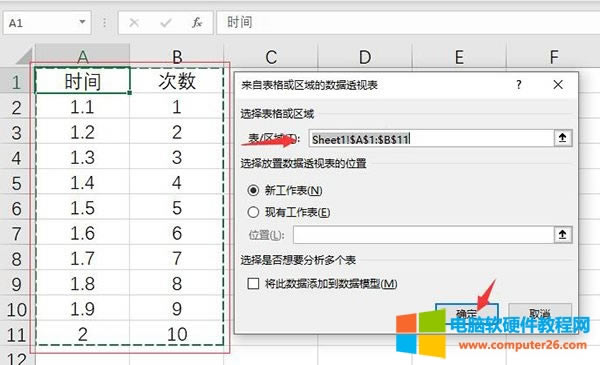The height and width of the screenshot is (365, 600).
Task: Close the PivotTable dialog with the X
Action: (558, 85)
